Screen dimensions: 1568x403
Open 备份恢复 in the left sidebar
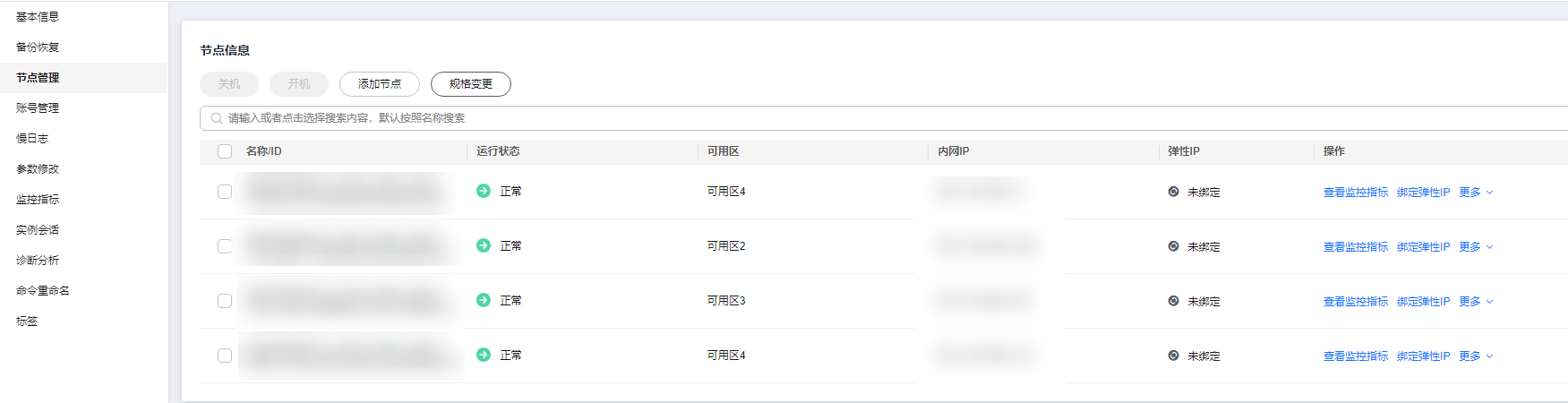point(38,47)
